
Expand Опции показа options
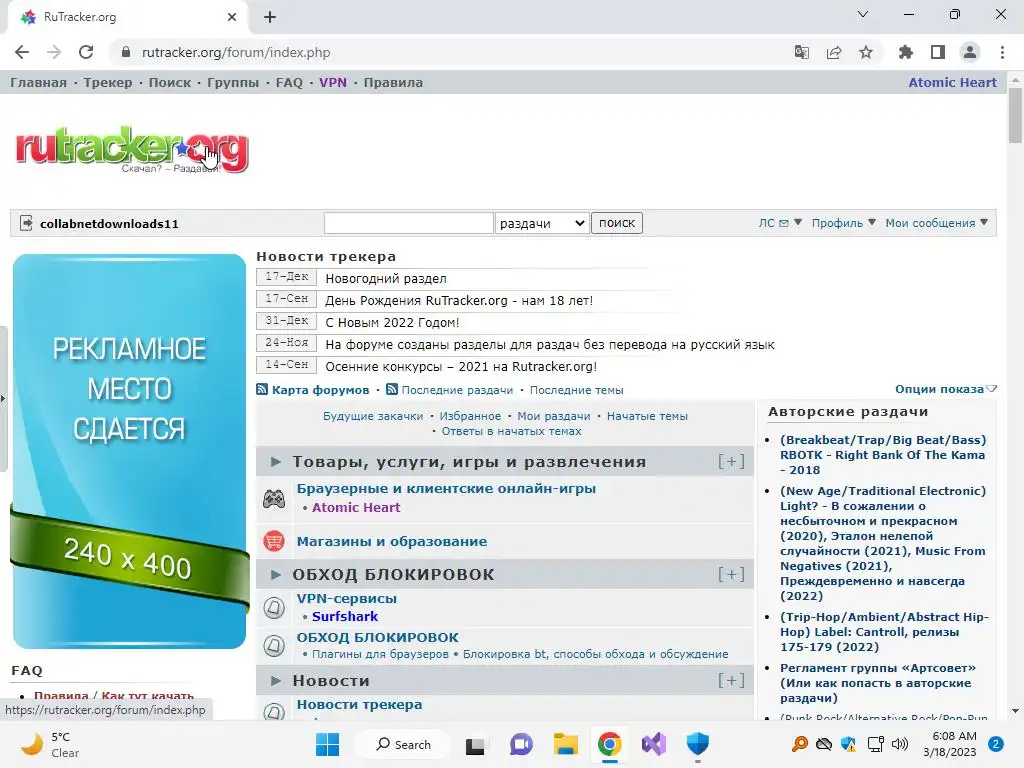[945, 389]
